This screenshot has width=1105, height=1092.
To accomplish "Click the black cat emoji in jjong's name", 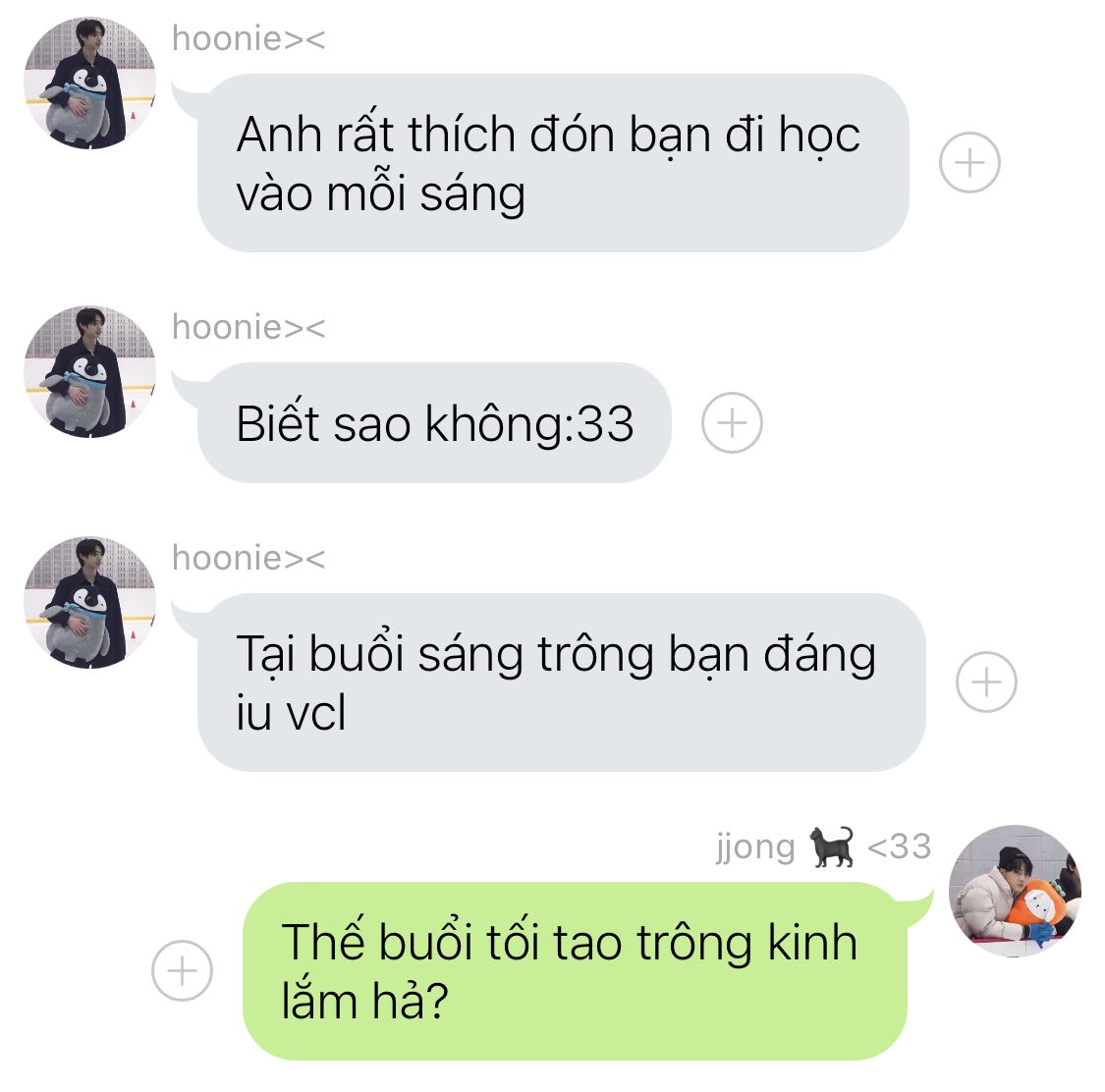I will coord(832,846).
